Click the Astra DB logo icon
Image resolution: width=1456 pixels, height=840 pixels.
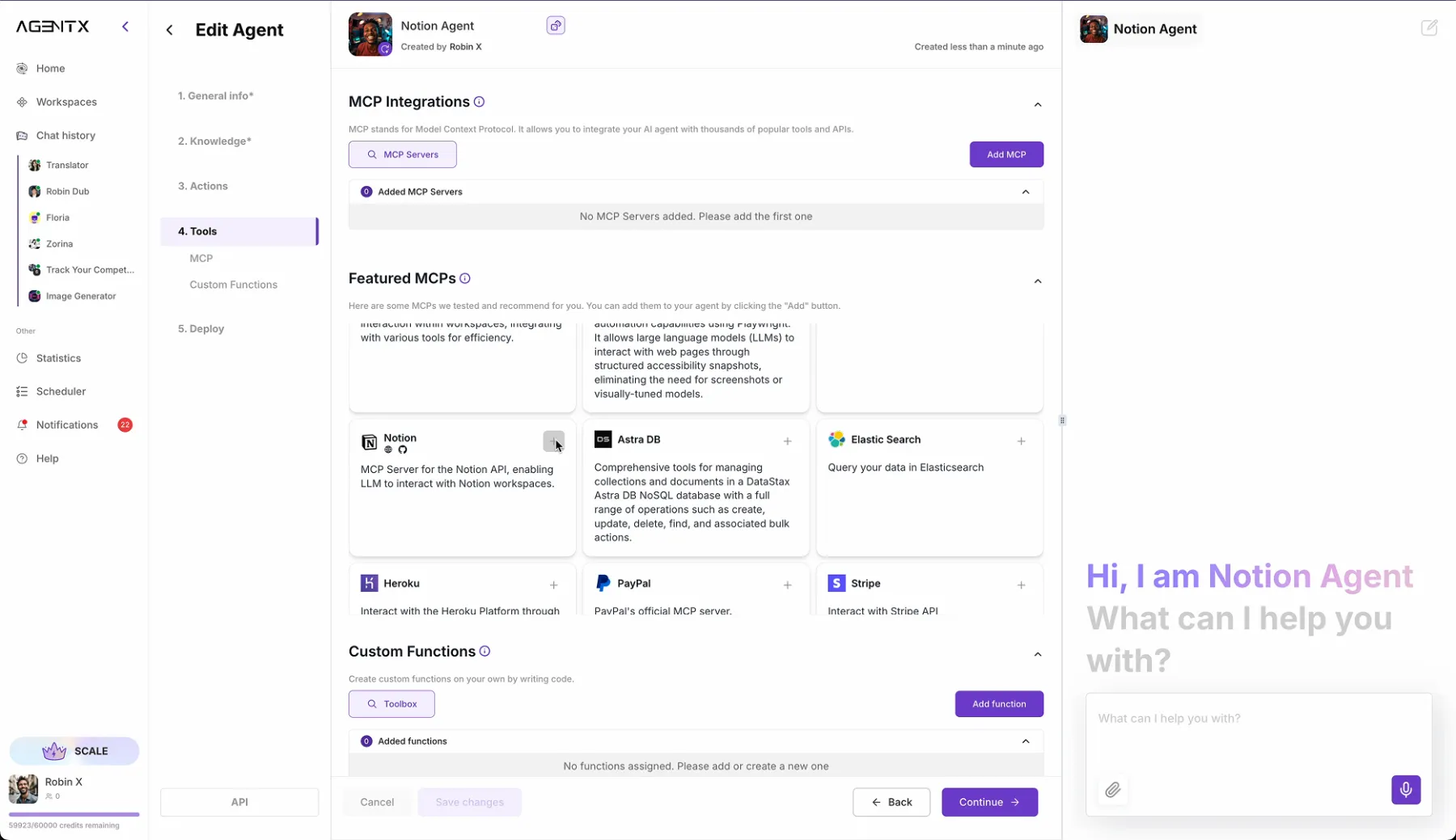[603, 439]
